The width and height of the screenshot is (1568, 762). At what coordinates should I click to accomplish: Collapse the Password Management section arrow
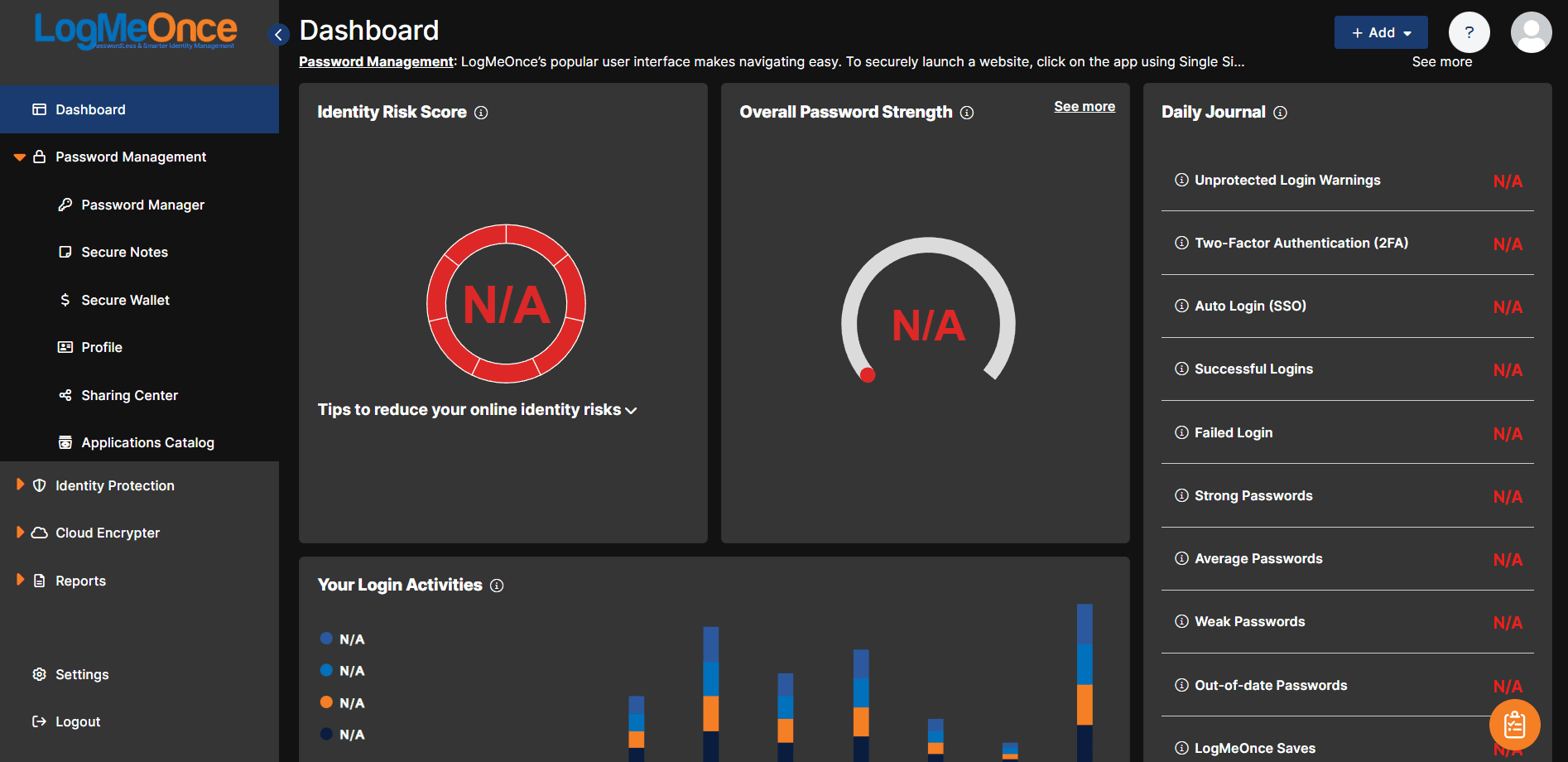point(20,157)
